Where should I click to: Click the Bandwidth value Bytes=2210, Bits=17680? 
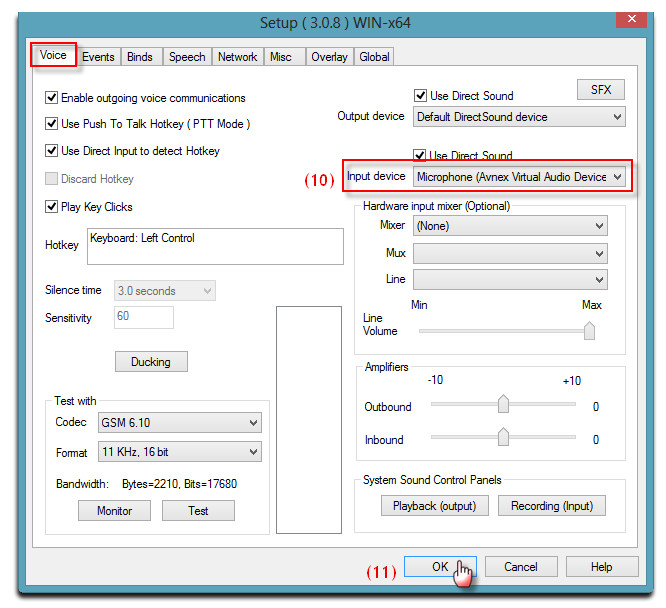pyautogui.click(x=179, y=484)
